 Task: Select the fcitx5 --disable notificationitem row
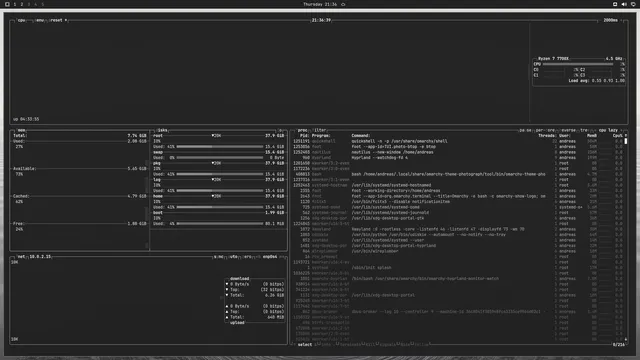click(458, 202)
